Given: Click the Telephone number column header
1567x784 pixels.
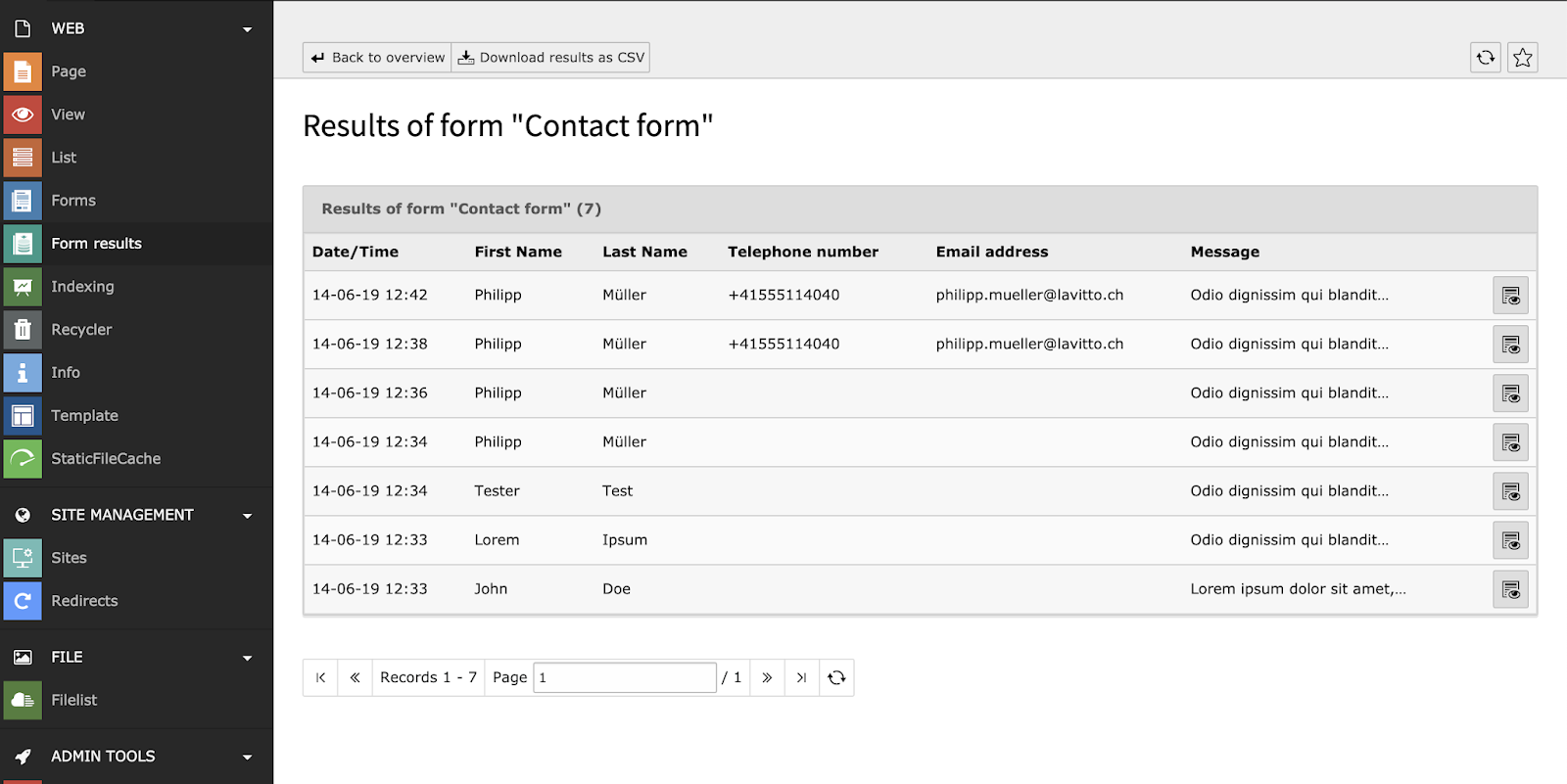Looking at the screenshot, I should pyautogui.click(x=803, y=252).
